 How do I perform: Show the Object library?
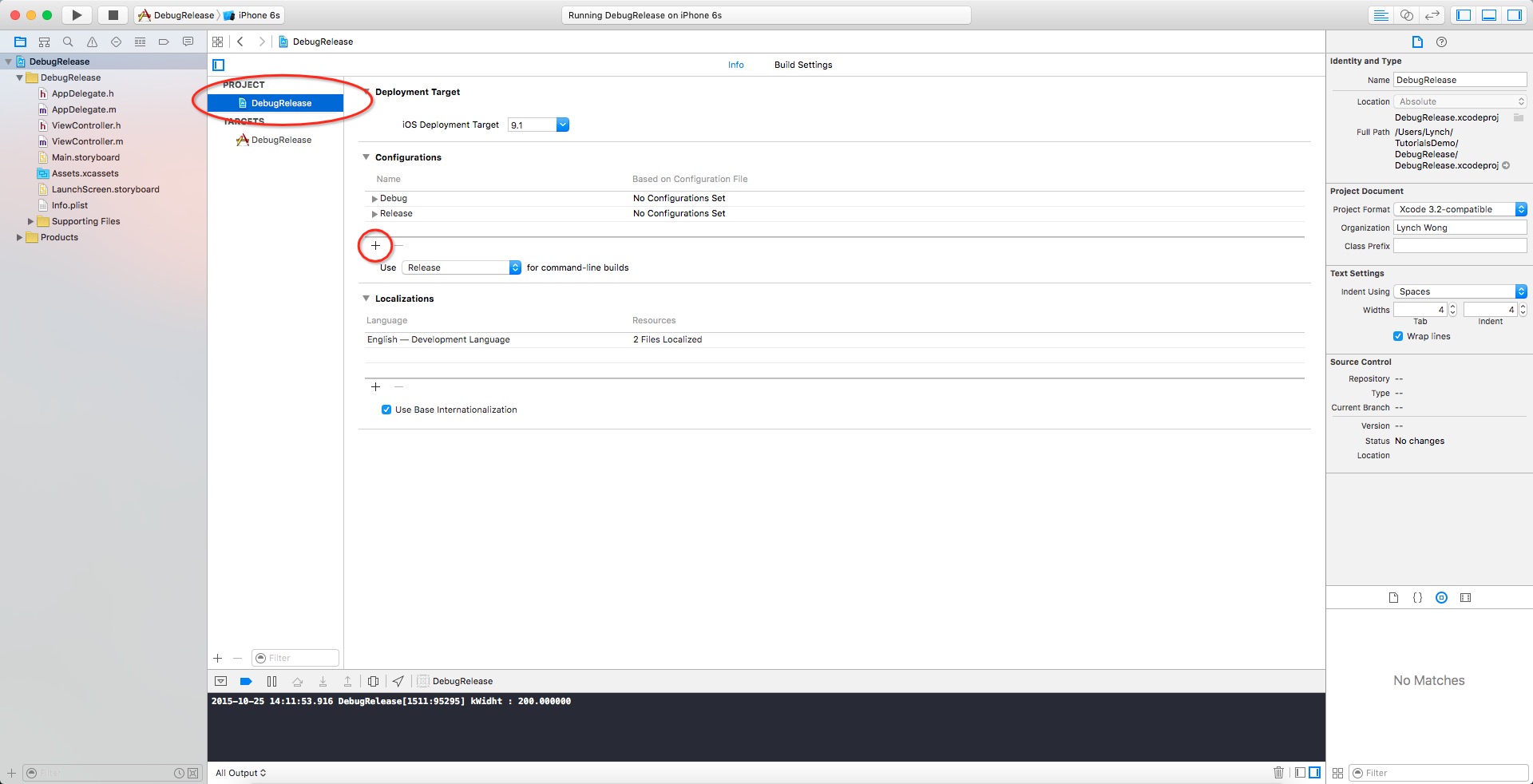pyautogui.click(x=1441, y=597)
